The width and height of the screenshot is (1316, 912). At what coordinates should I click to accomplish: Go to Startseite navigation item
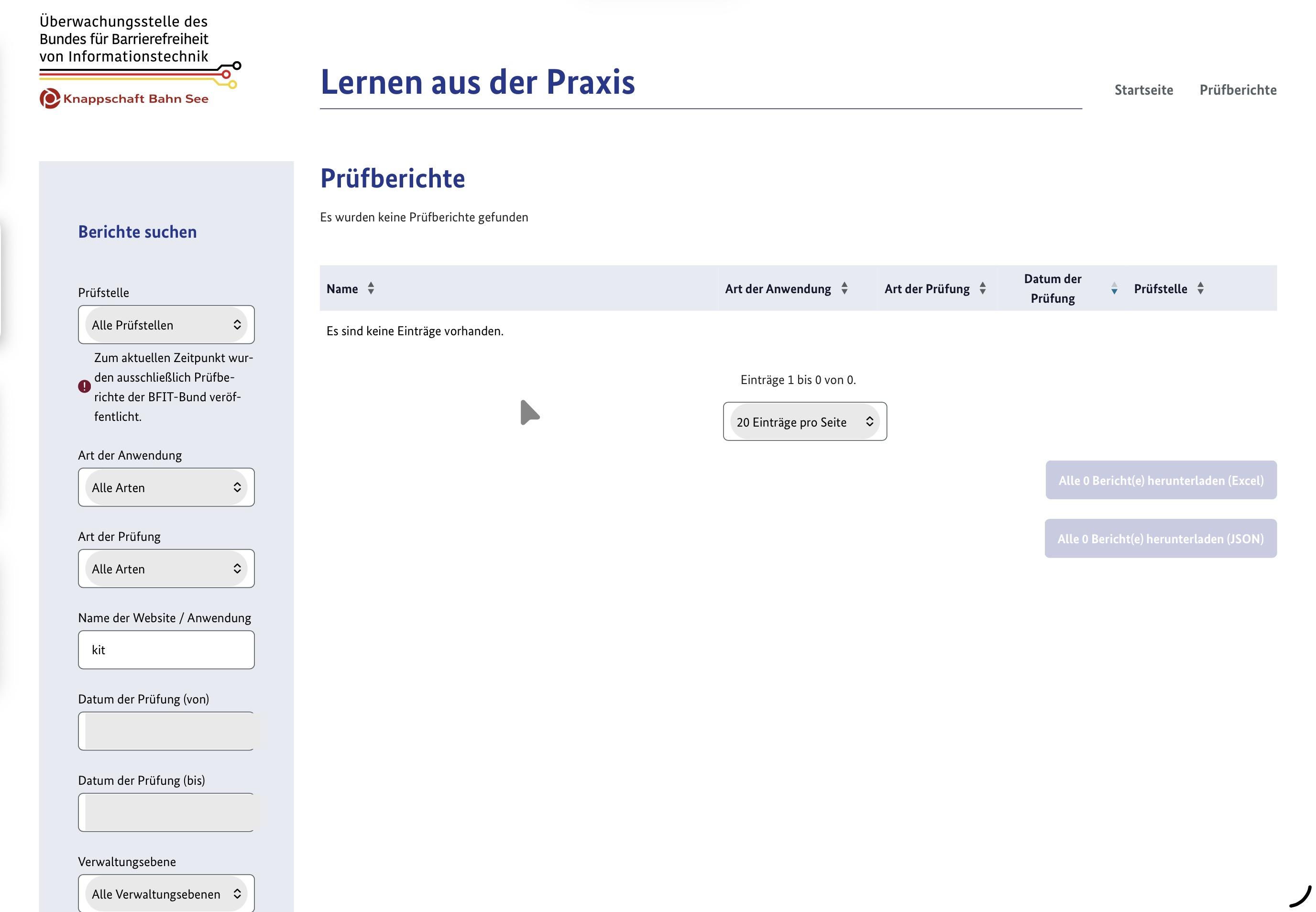(1143, 90)
